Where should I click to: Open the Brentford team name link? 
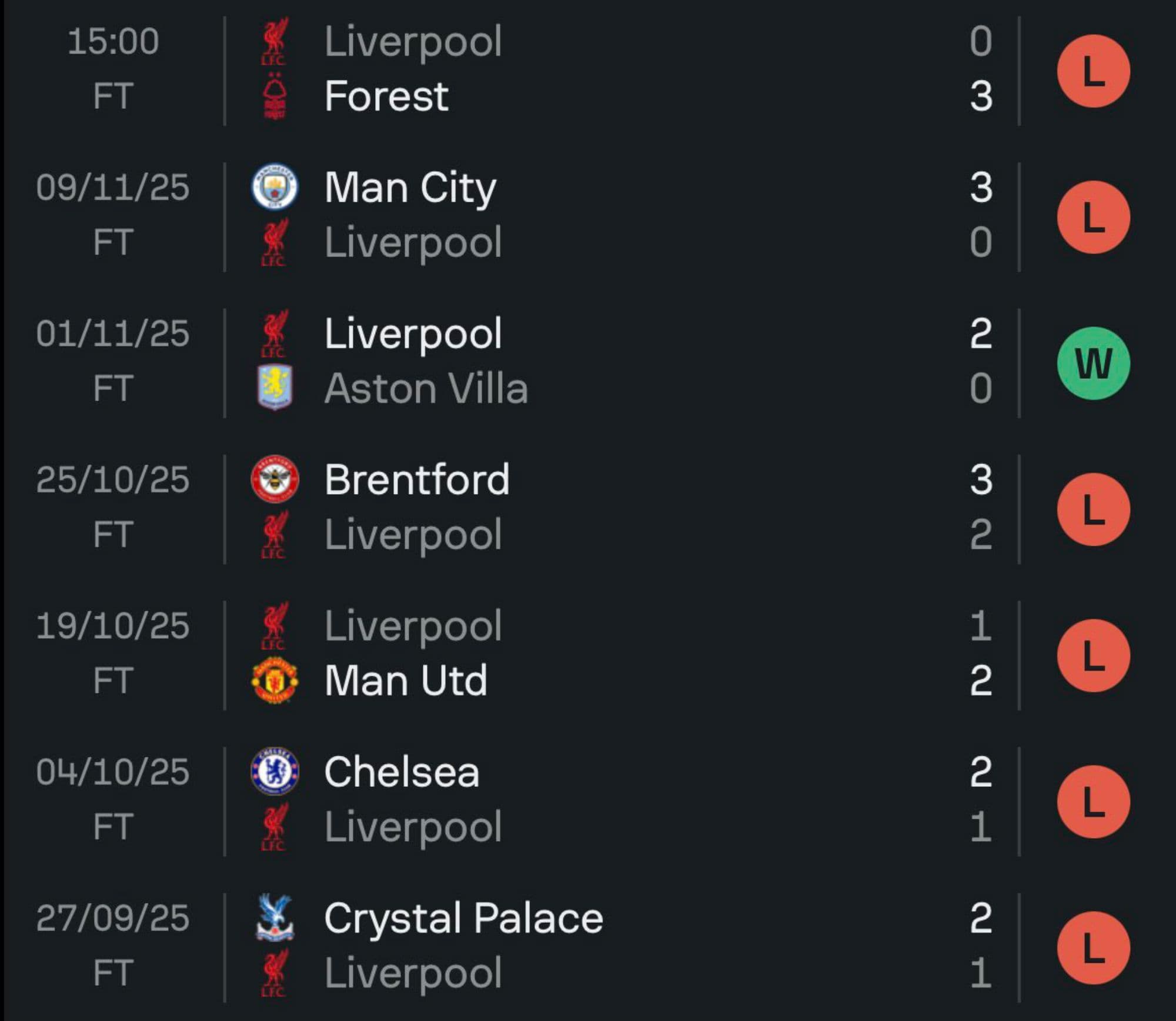(416, 480)
